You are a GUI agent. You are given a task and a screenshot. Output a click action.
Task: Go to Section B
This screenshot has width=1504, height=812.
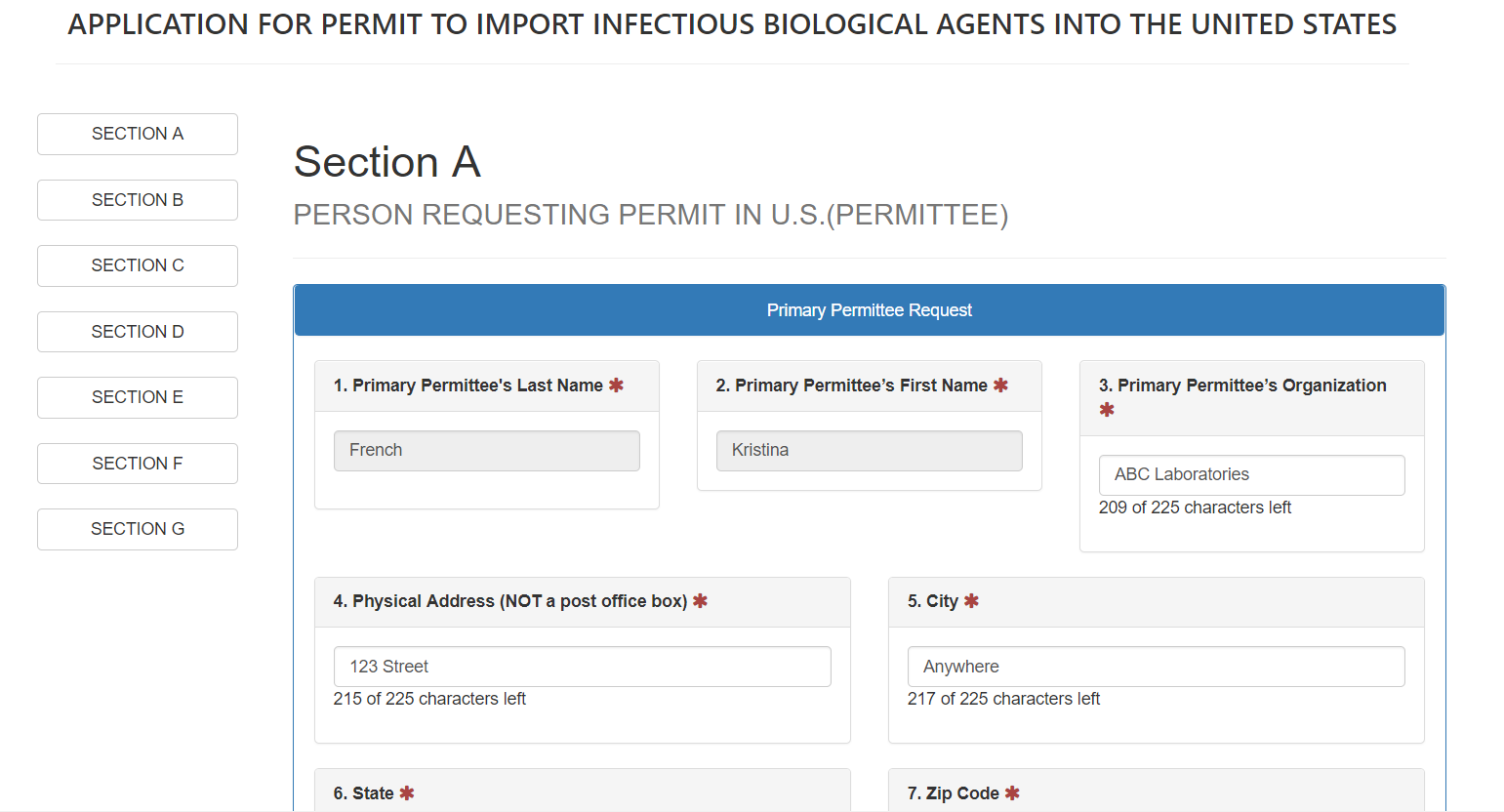click(x=138, y=200)
